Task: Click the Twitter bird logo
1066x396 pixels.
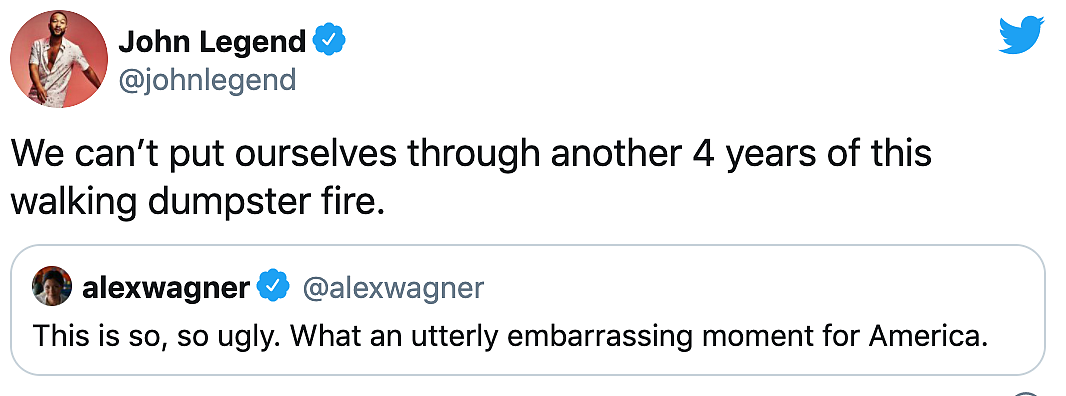Action: [1021, 35]
